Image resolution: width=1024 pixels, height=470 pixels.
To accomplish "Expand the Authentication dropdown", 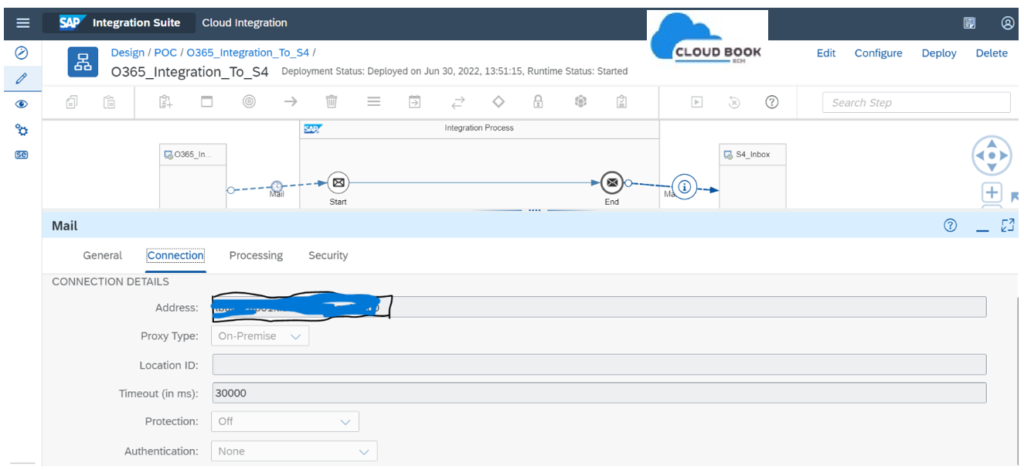I will (x=294, y=451).
